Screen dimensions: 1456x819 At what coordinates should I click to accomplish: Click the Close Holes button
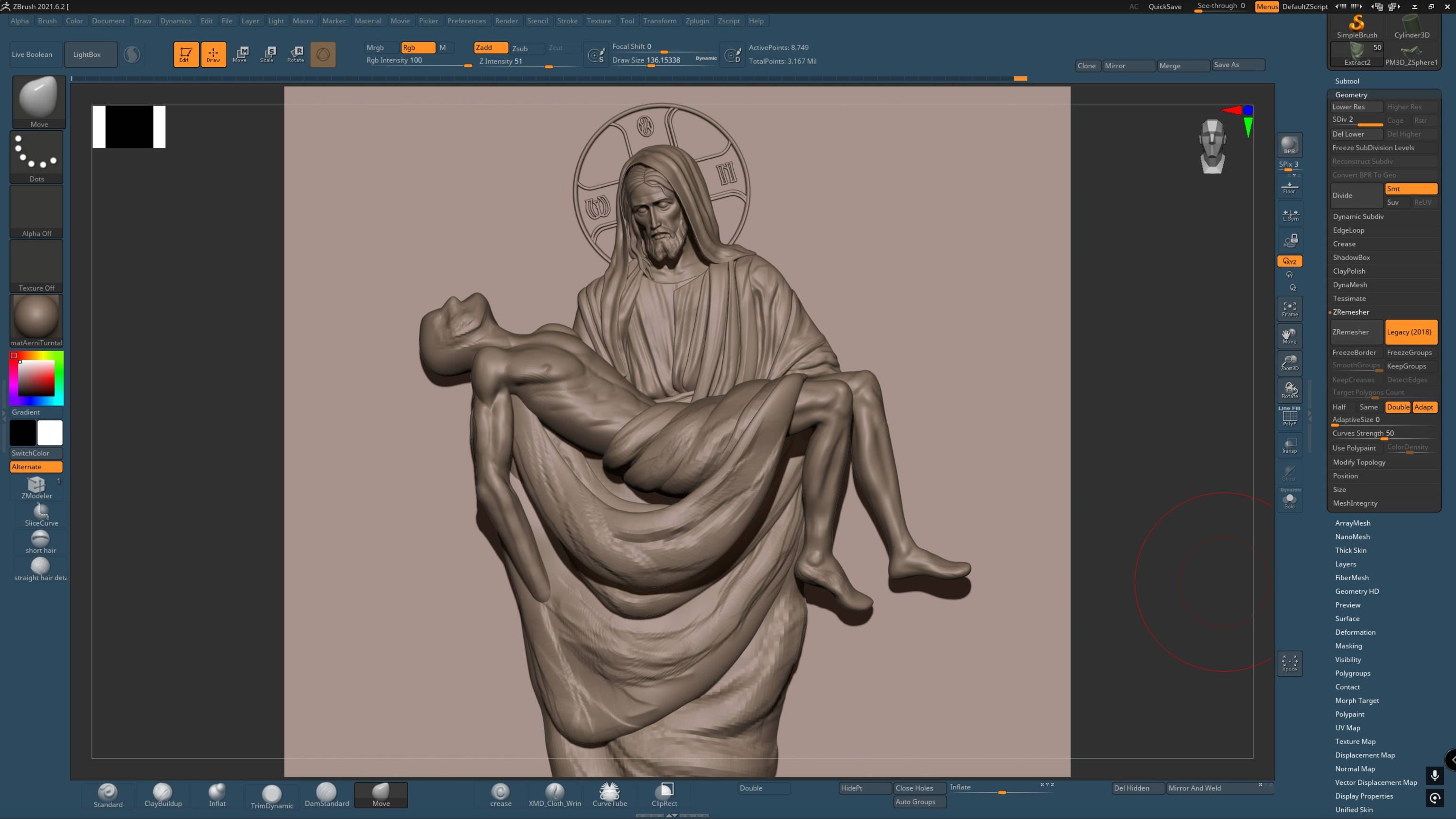[x=919, y=788]
